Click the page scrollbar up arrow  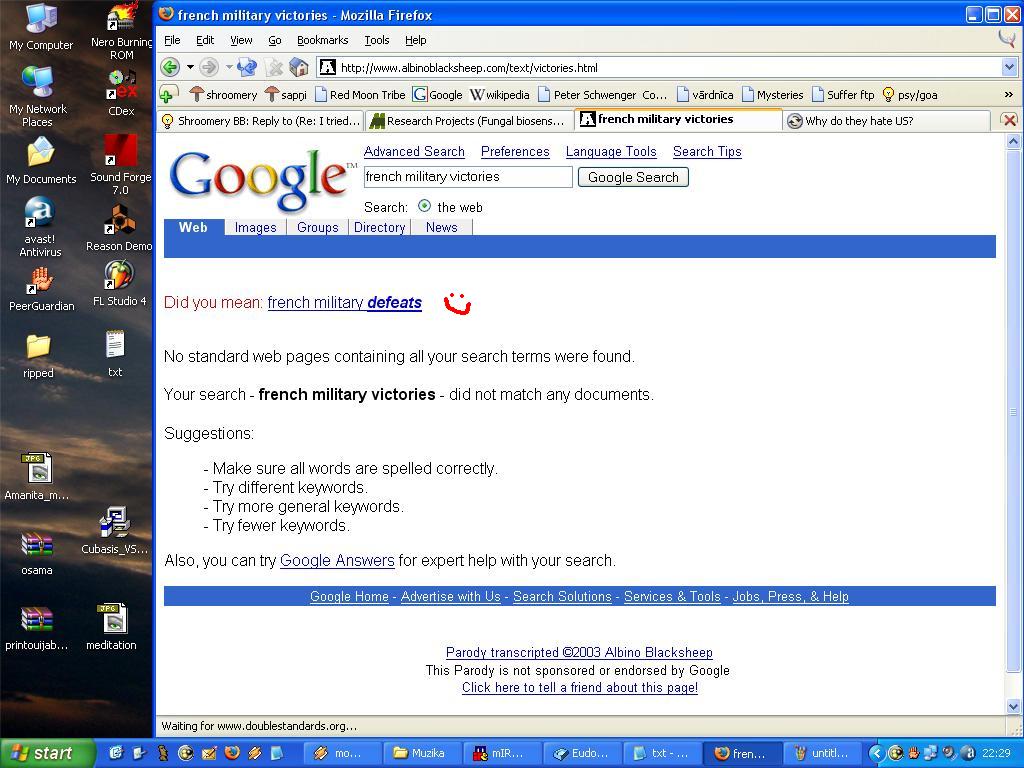tap(1014, 140)
